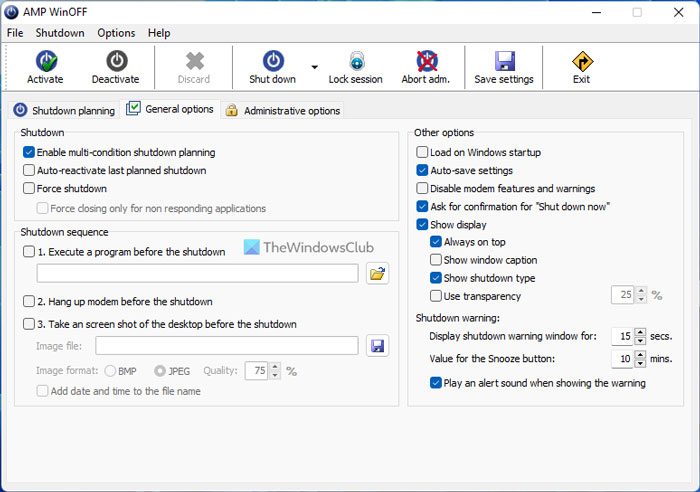Click the program path input field
Screen dimensions: 700x492
click(x=197, y=273)
